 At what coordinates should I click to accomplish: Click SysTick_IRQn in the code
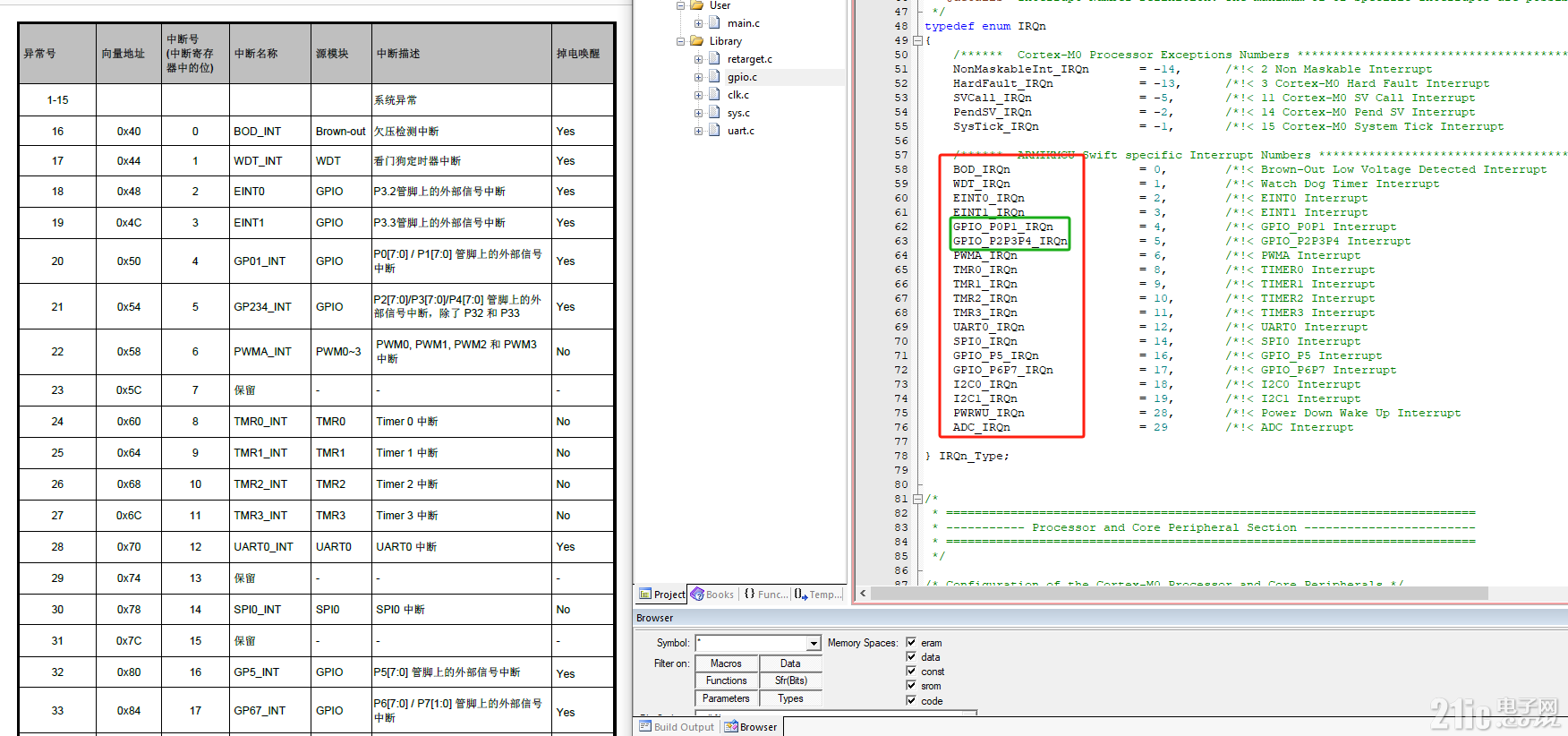click(x=995, y=126)
